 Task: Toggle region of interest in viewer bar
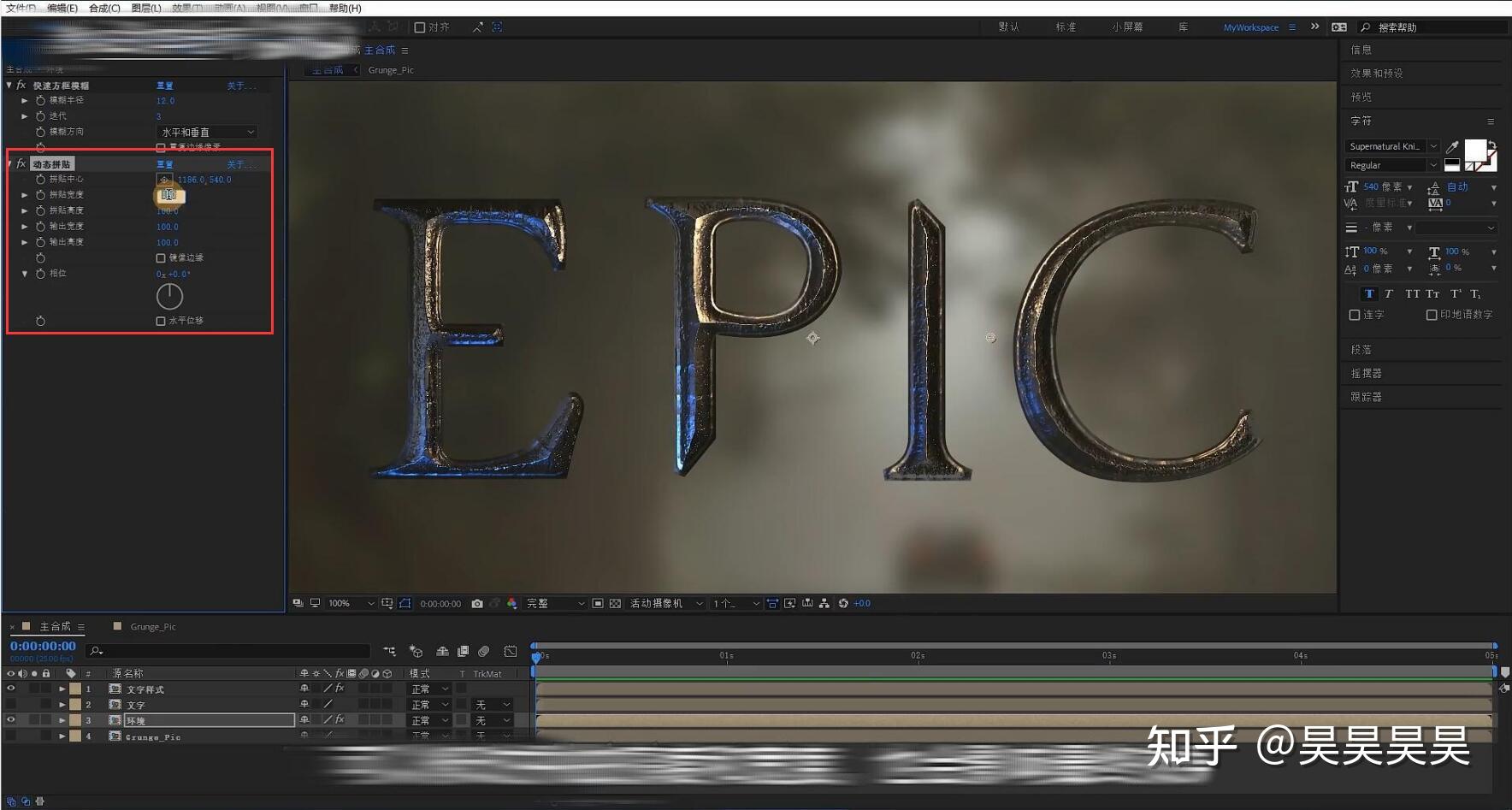tap(598, 604)
